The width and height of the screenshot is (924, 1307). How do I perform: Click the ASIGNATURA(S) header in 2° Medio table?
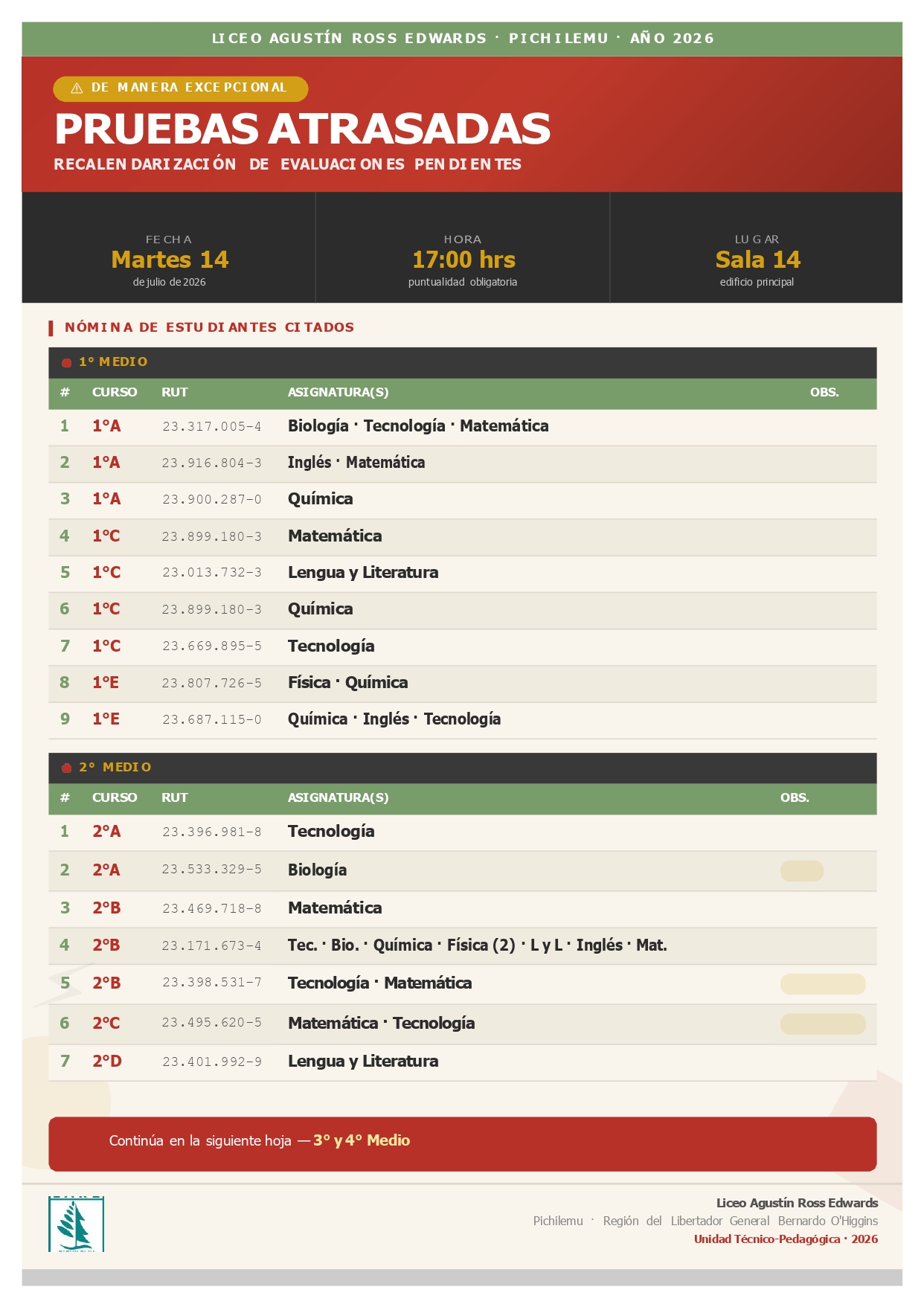(x=338, y=797)
